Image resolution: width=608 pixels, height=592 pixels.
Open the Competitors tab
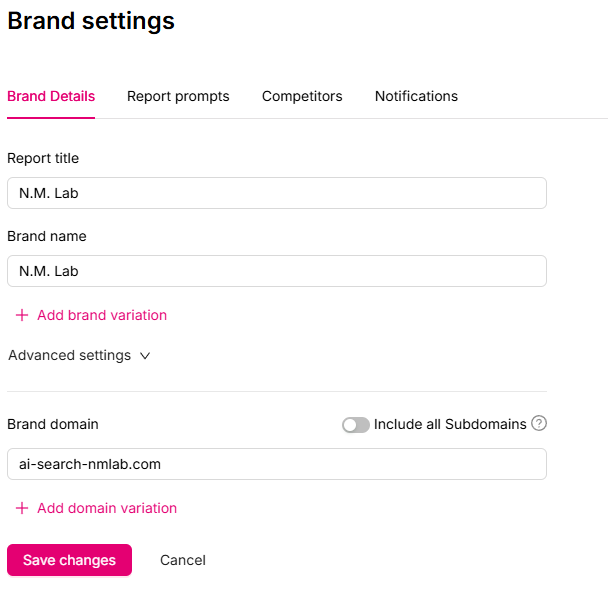(302, 96)
